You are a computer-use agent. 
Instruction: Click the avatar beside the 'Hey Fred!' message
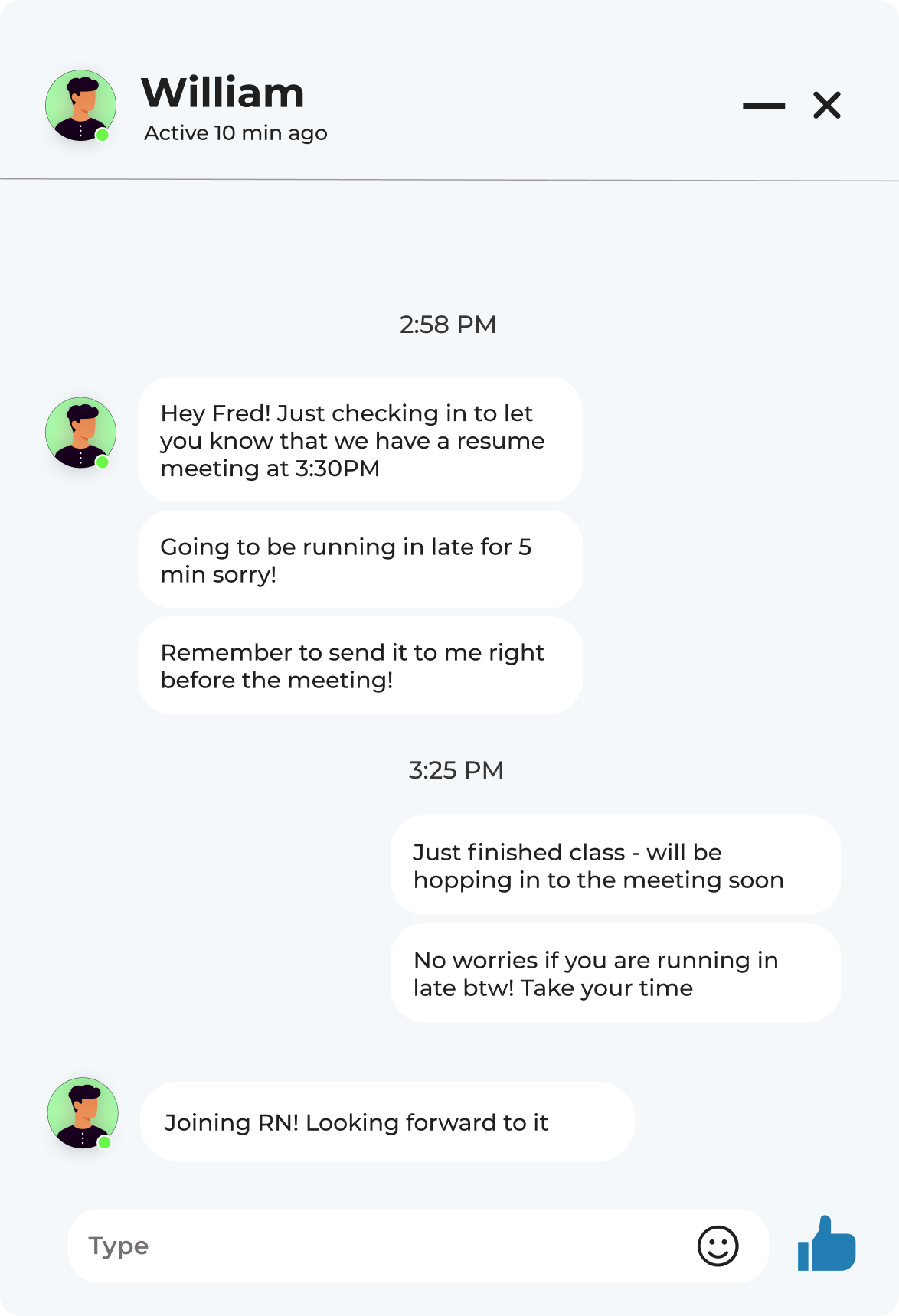click(x=80, y=433)
